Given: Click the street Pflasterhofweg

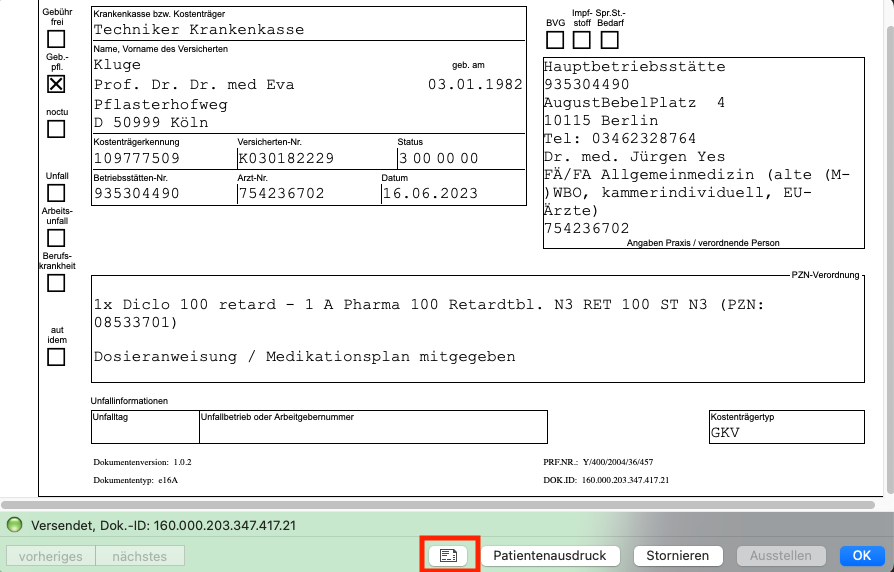Looking at the screenshot, I should pos(160,104).
